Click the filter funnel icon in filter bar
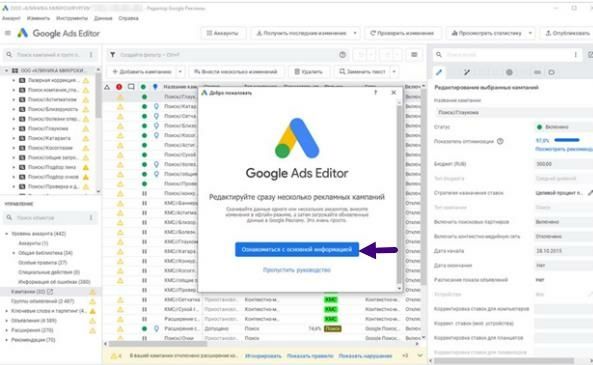This screenshot has width=593, height=365. pos(113,55)
